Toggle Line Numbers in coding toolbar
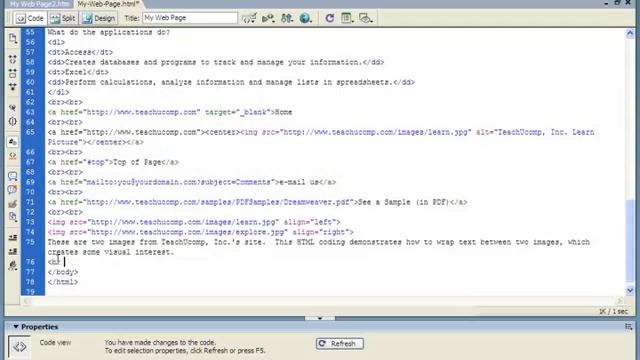The height and width of the screenshot is (360, 640). [13, 142]
